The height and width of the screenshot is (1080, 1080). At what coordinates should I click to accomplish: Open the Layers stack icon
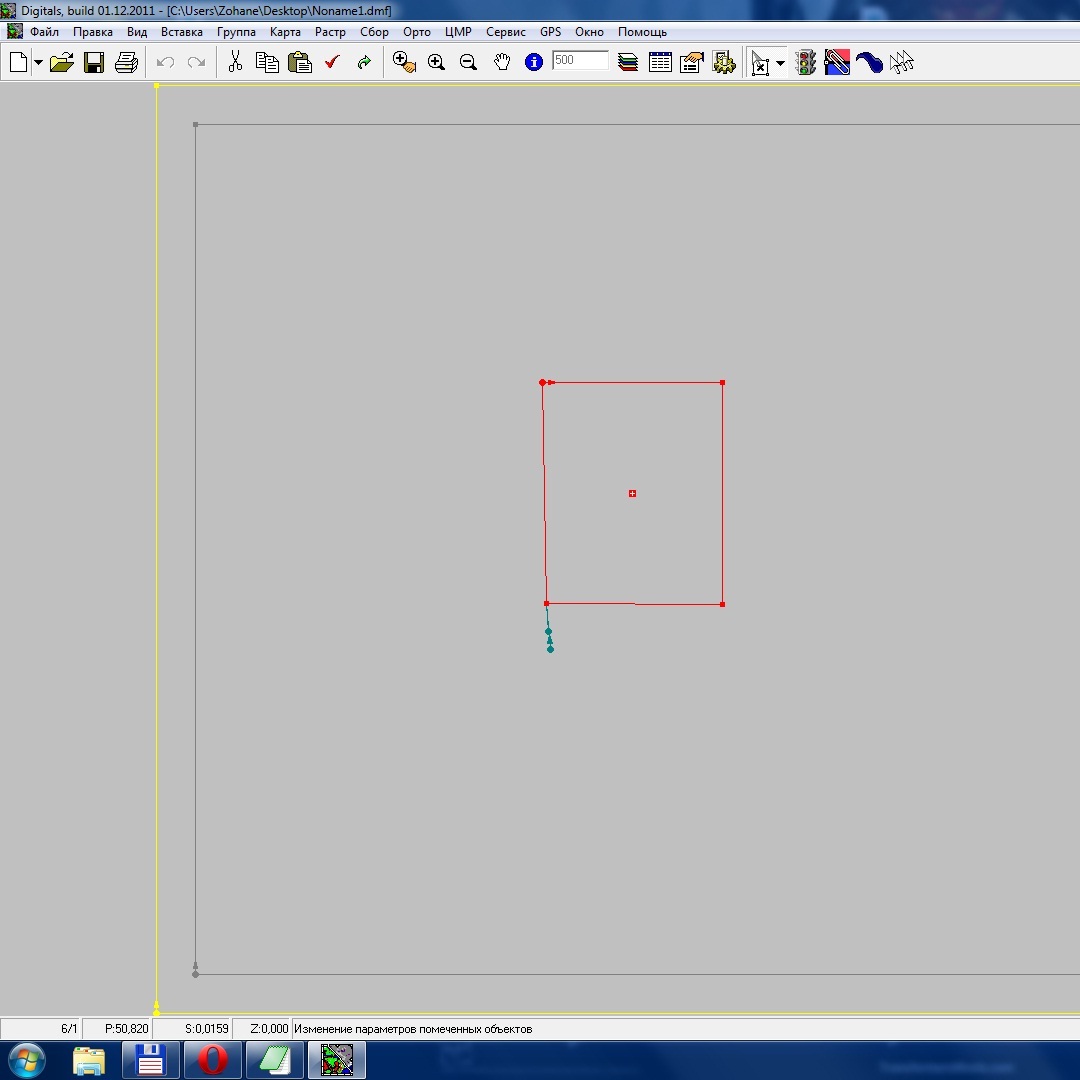[x=628, y=62]
